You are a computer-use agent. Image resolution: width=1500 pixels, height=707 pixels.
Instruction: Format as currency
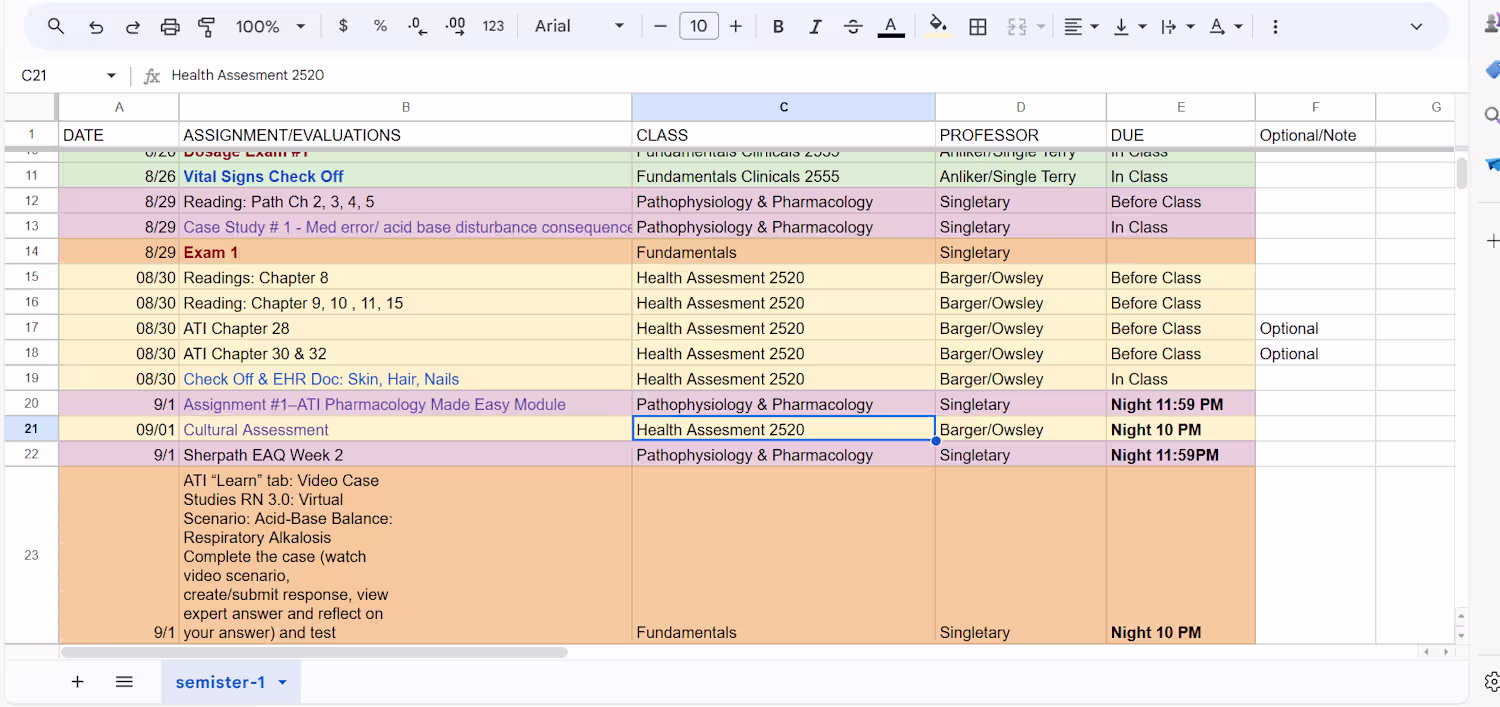tap(343, 26)
